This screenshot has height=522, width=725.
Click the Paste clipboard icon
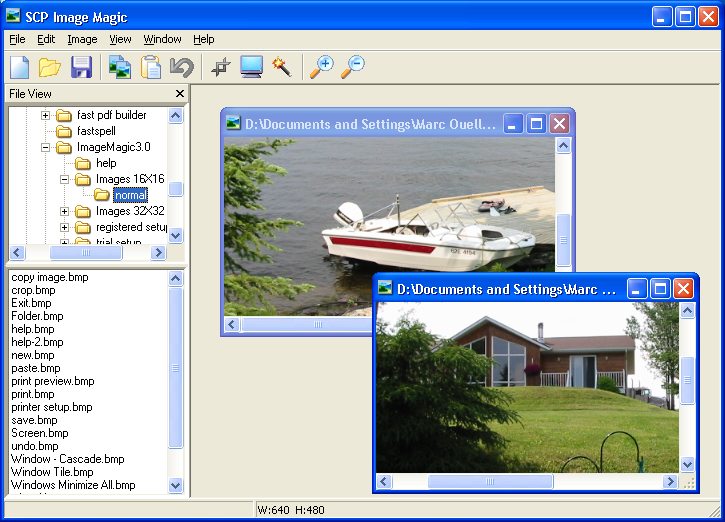pos(151,67)
